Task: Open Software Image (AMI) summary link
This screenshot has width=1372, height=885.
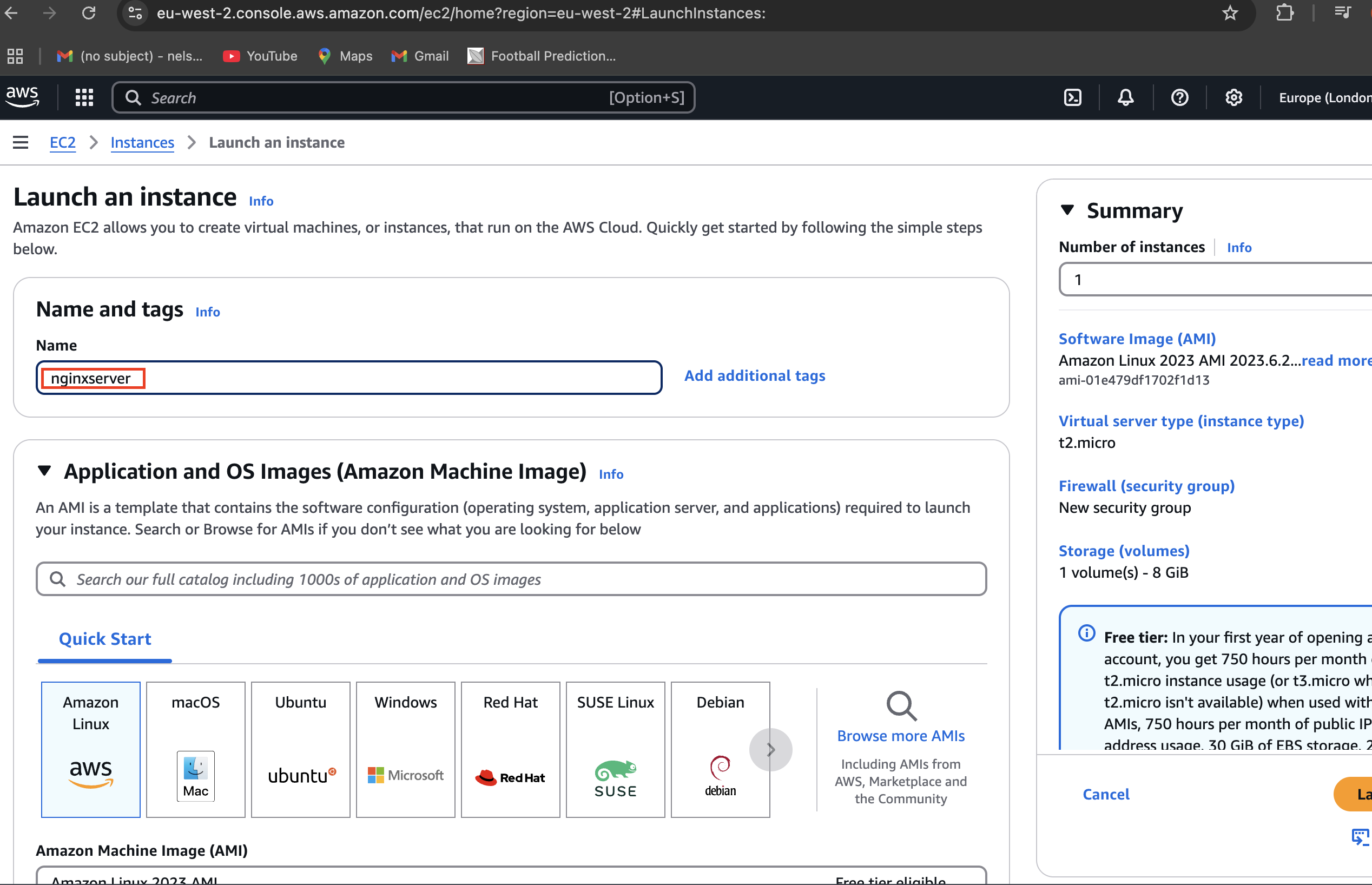Action: point(1137,339)
